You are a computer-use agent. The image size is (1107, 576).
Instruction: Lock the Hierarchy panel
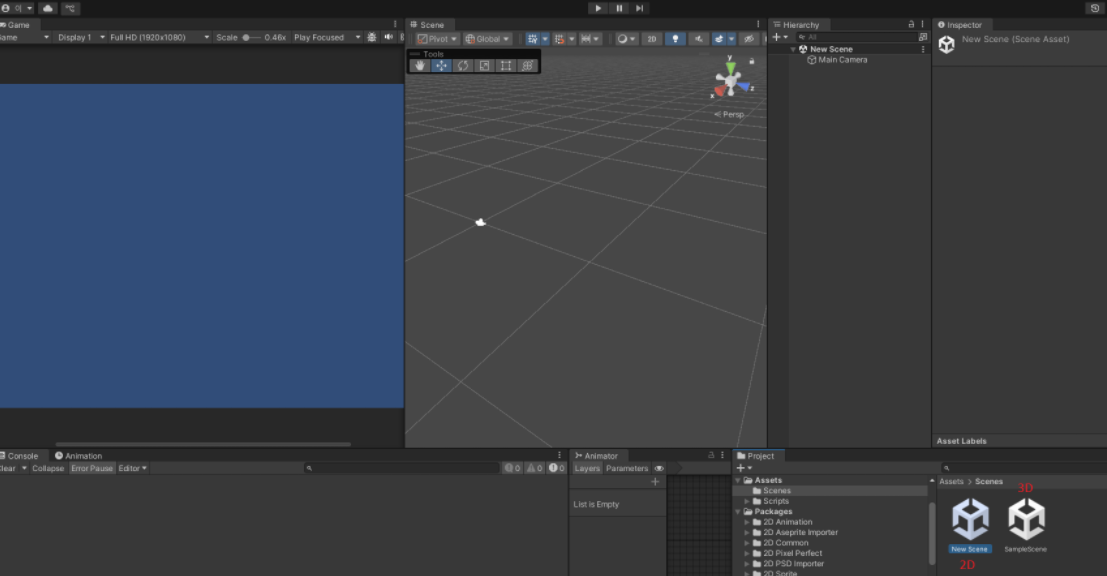click(911, 24)
